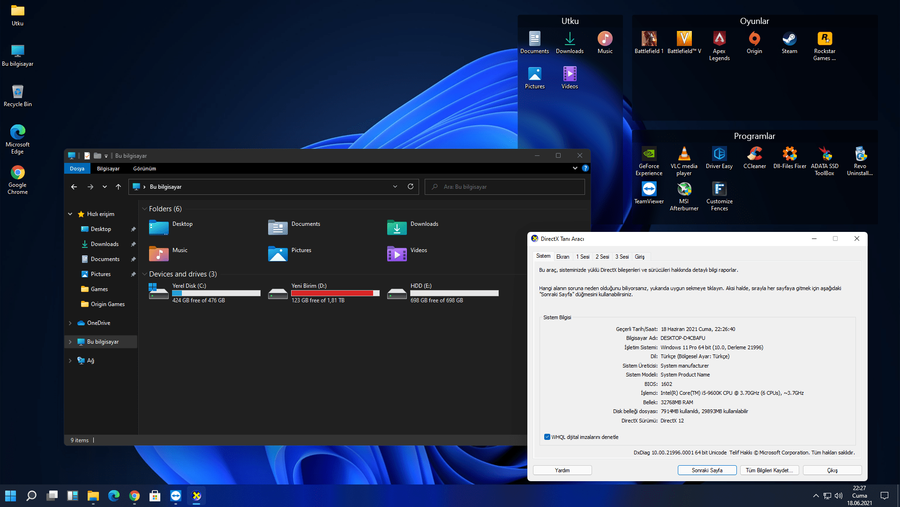Click the Ara: Bu bilgisayar search box
The image size is (900, 507).
coord(505,186)
